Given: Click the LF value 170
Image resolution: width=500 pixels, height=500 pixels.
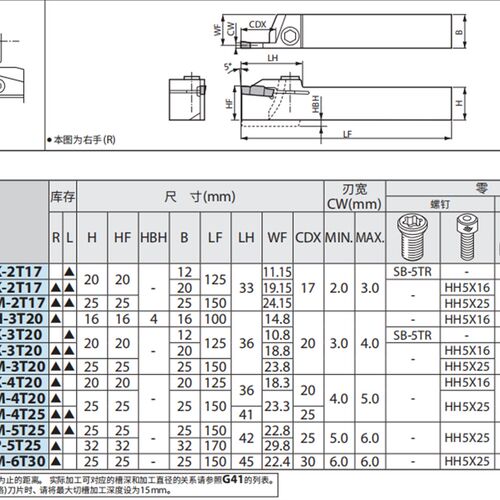Looking at the screenshot, I should pyautogui.click(x=216, y=446).
